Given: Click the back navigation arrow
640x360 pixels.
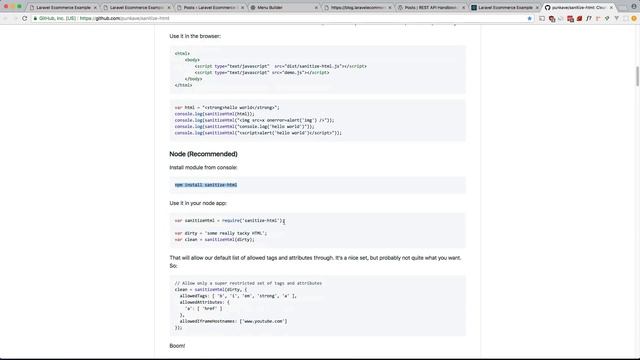Looking at the screenshot, I should (x=6, y=18).
